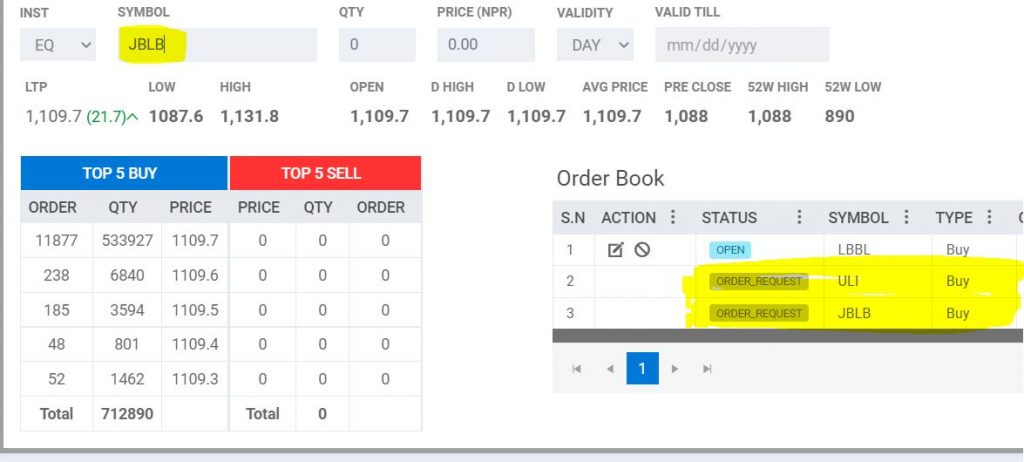Image resolution: width=1024 pixels, height=462 pixels.
Task: Click the QTY input field
Action: coord(377,45)
